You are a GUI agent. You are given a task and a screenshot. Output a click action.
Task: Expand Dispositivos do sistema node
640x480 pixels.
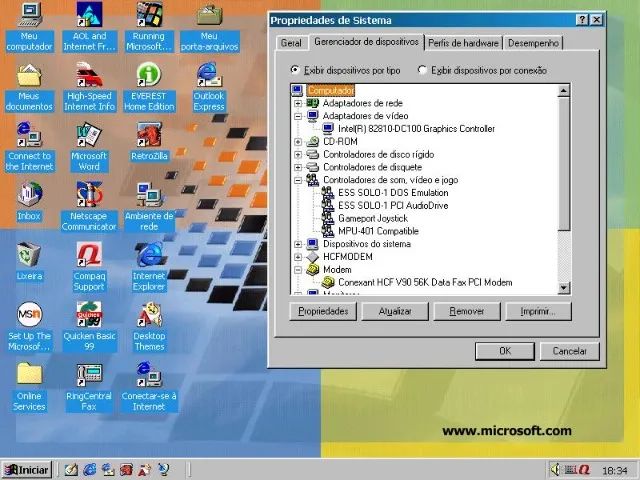pos(298,244)
